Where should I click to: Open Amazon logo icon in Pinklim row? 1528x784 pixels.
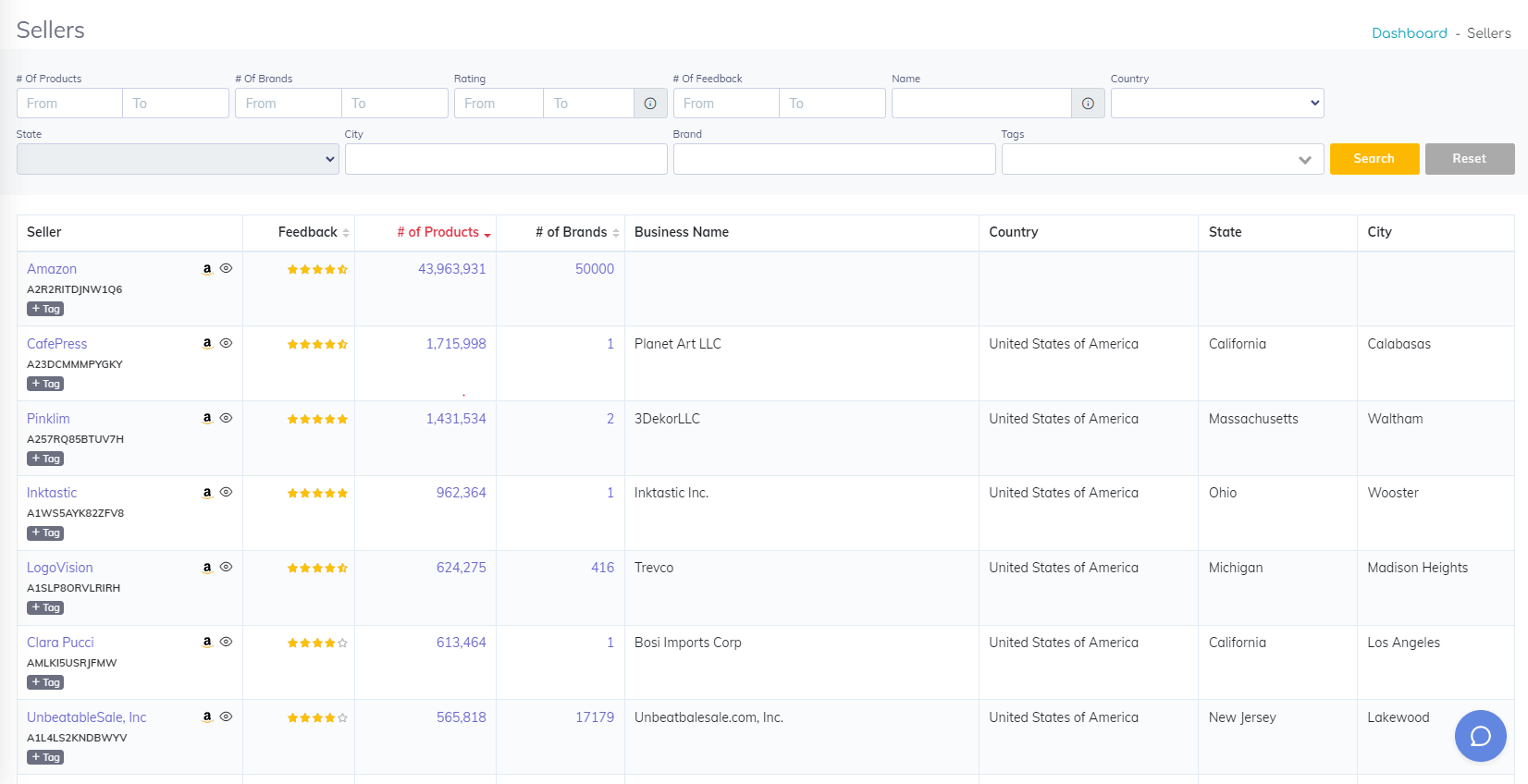tap(207, 419)
